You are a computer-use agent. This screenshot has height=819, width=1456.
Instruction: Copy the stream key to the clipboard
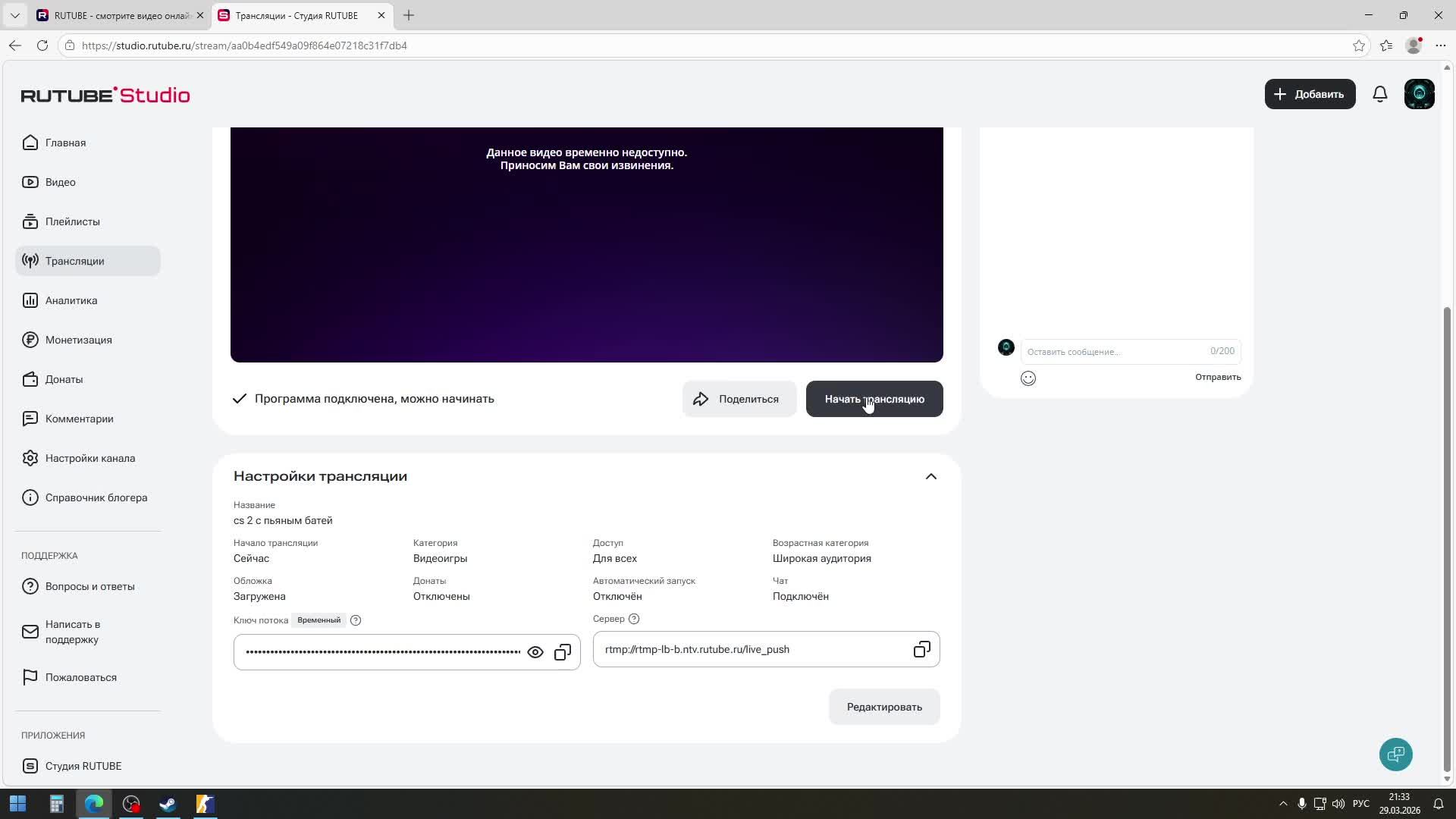(563, 652)
